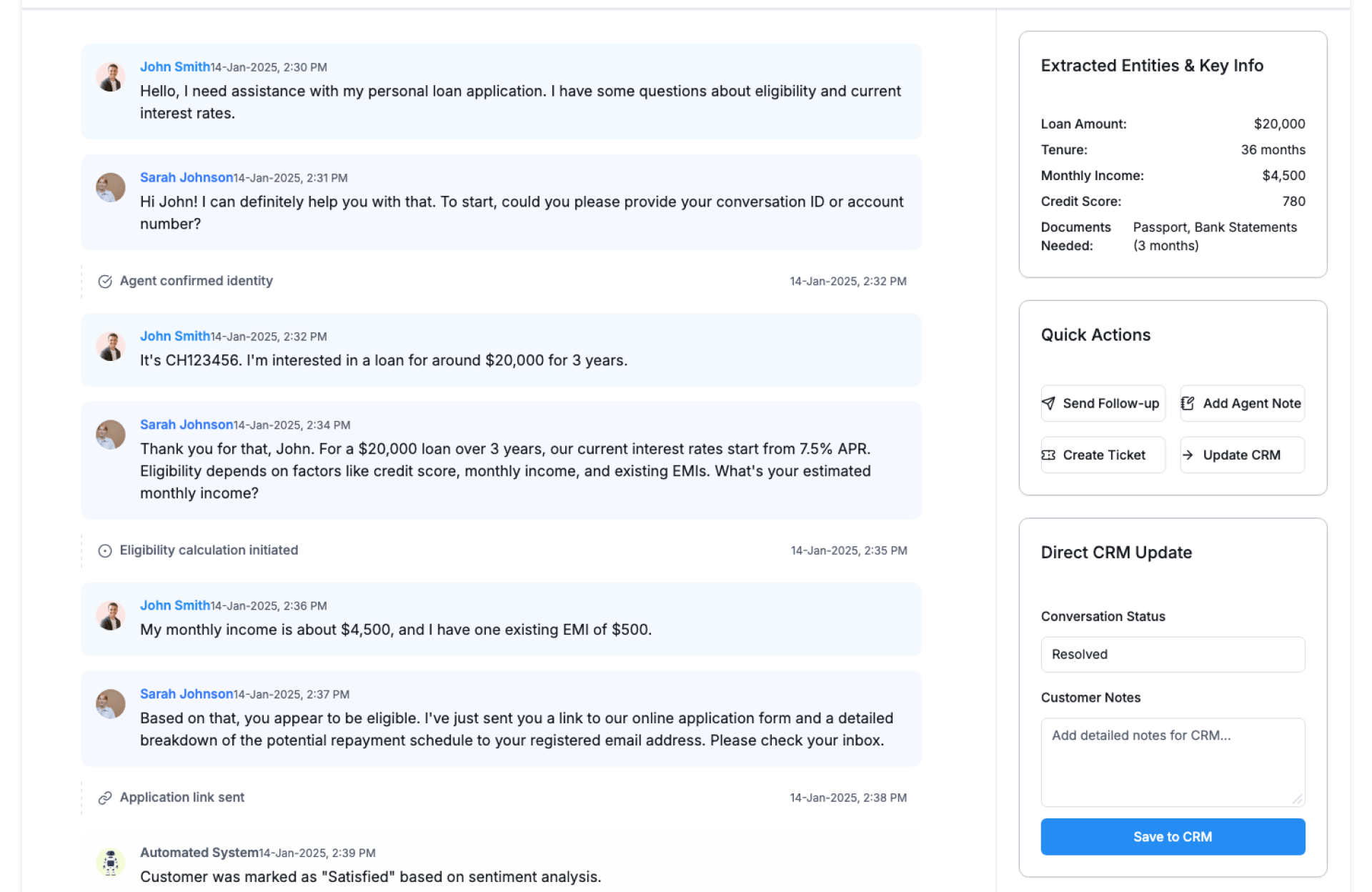Click the ticket icon on Create Ticket
This screenshot has width=1372, height=892.
tap(1048, 455)
